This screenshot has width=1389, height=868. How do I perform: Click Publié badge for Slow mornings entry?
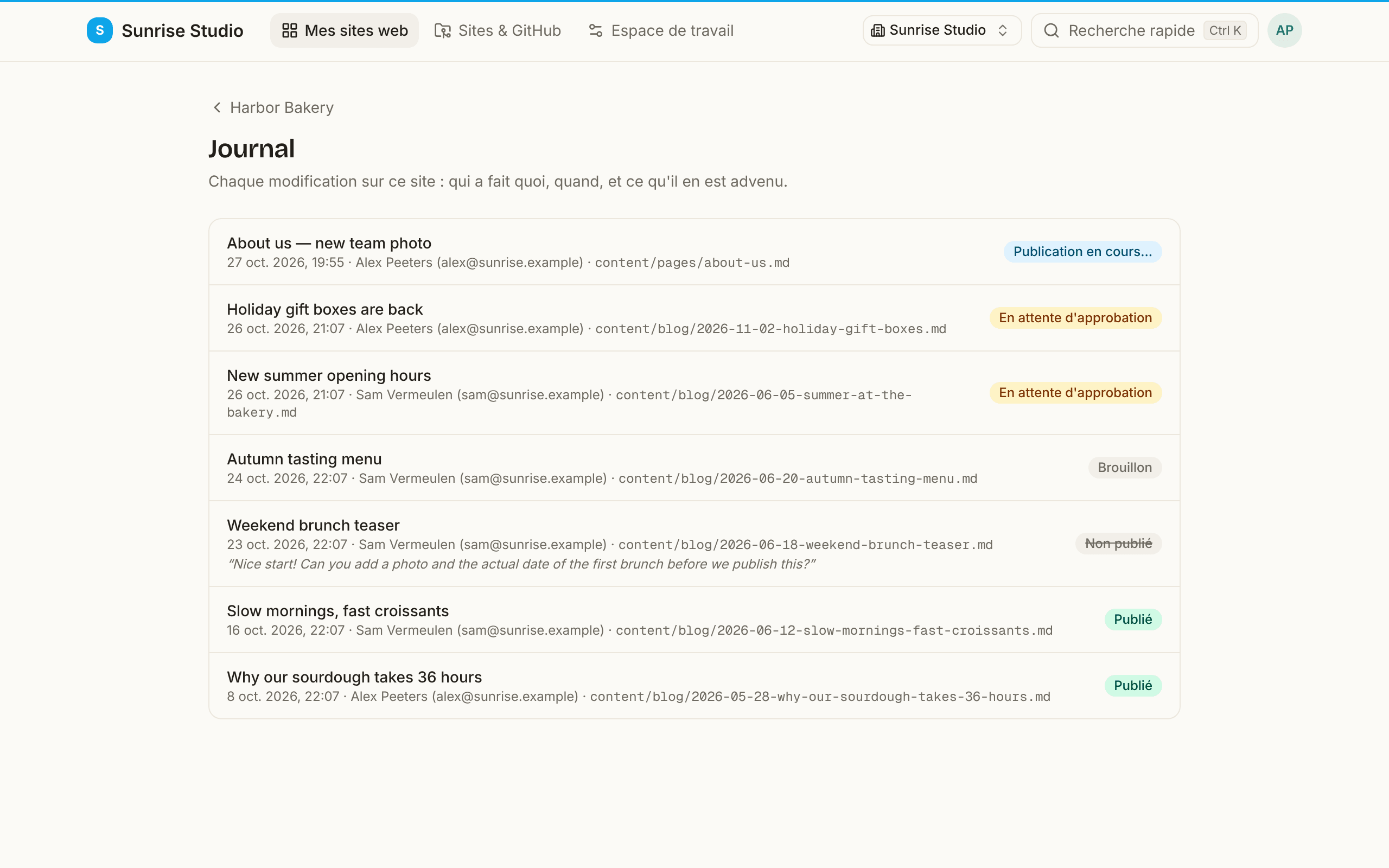tap(1133, 620)
